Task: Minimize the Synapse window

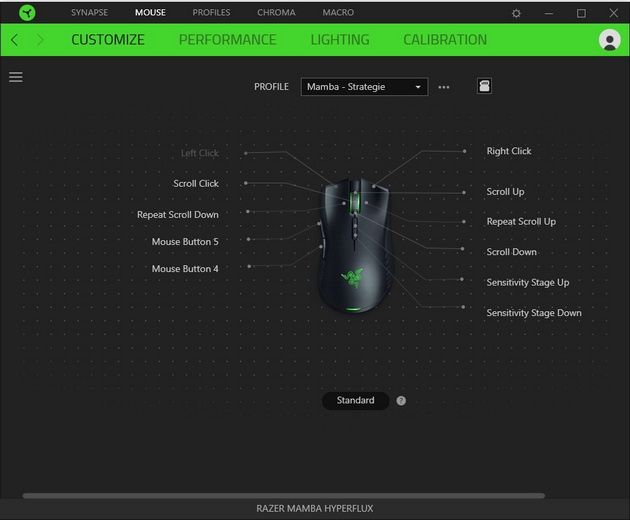Action: (549, 13)
